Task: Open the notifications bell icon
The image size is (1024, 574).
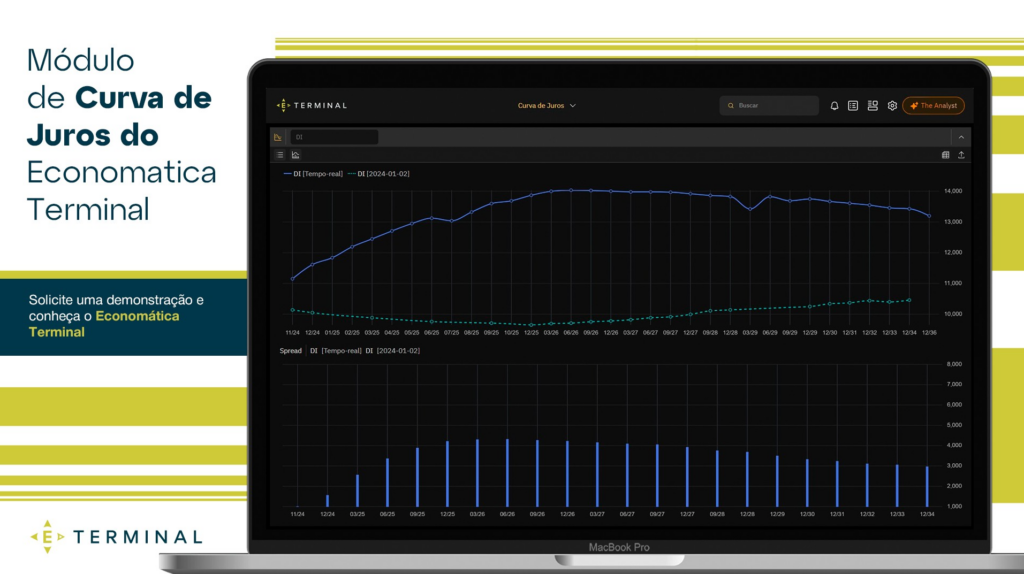Action: 834,106
